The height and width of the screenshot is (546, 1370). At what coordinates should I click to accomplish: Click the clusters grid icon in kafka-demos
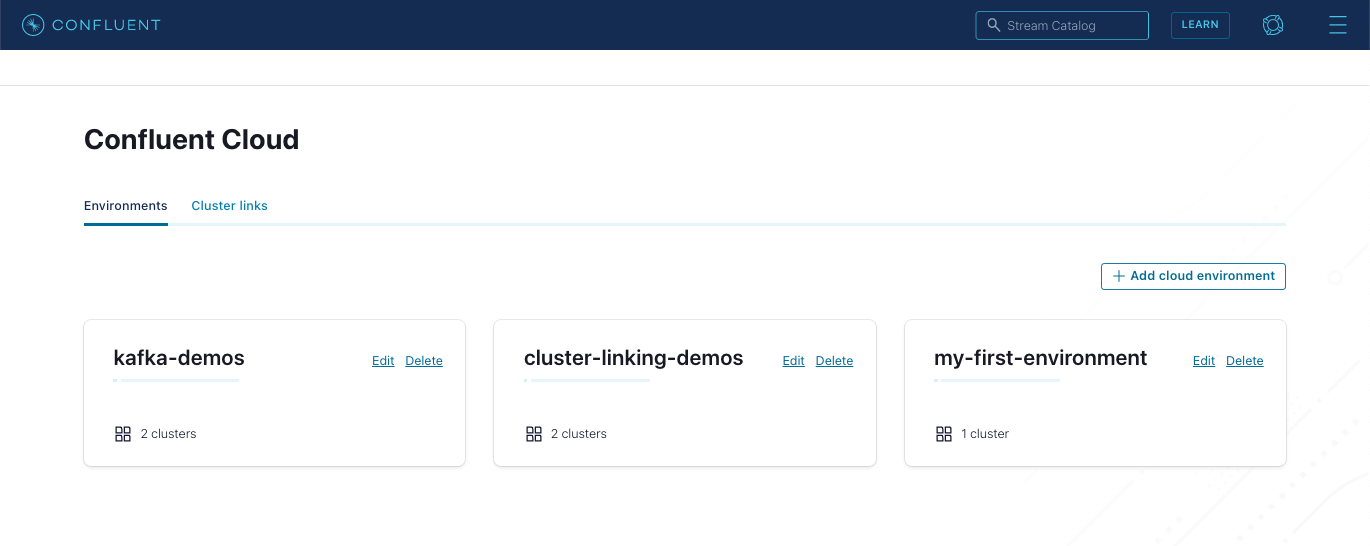tap(123, 434)
